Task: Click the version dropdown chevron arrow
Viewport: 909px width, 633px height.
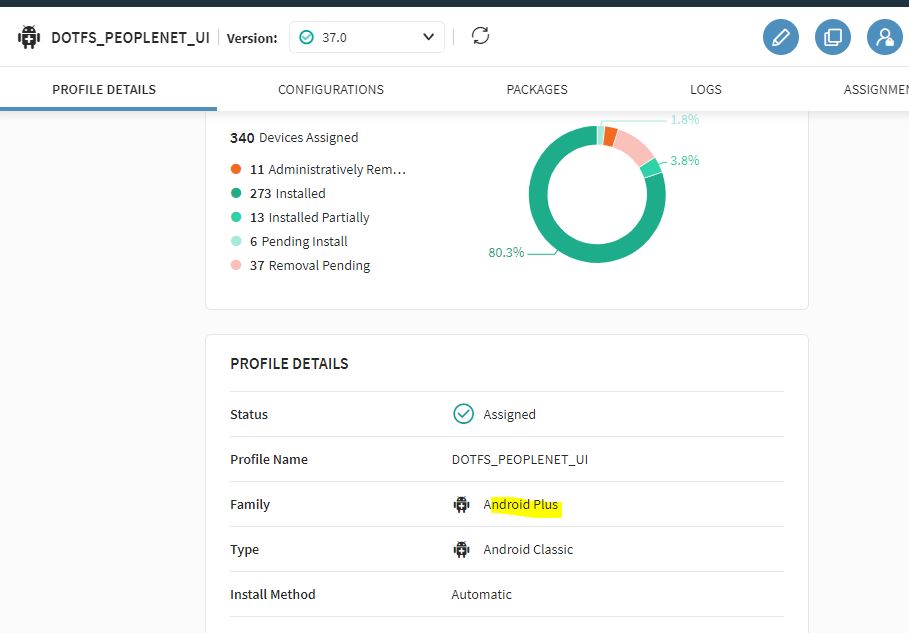Action: point(429,37)
